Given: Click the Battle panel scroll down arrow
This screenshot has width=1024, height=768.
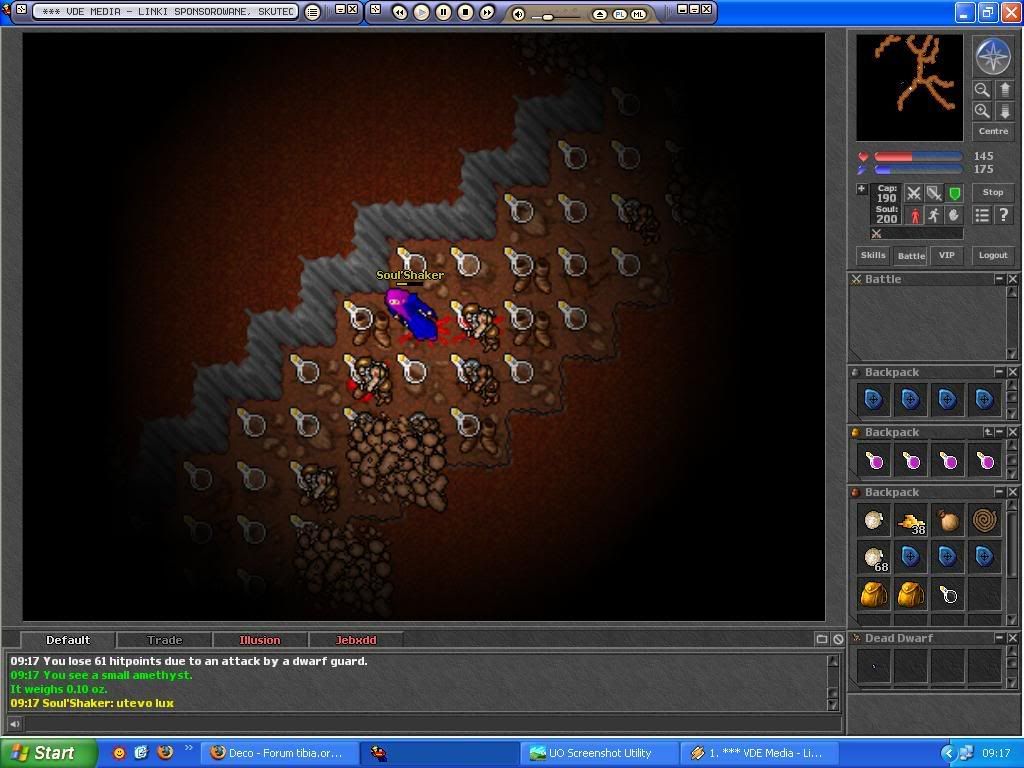Looking at the screenshot, I should (x=1012, y=353).
